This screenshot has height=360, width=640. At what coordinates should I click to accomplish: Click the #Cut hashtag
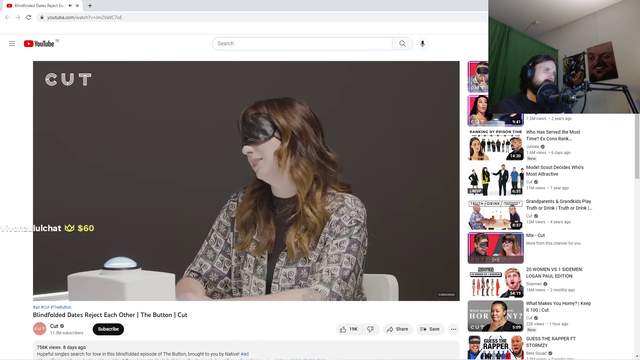point(45,307)
